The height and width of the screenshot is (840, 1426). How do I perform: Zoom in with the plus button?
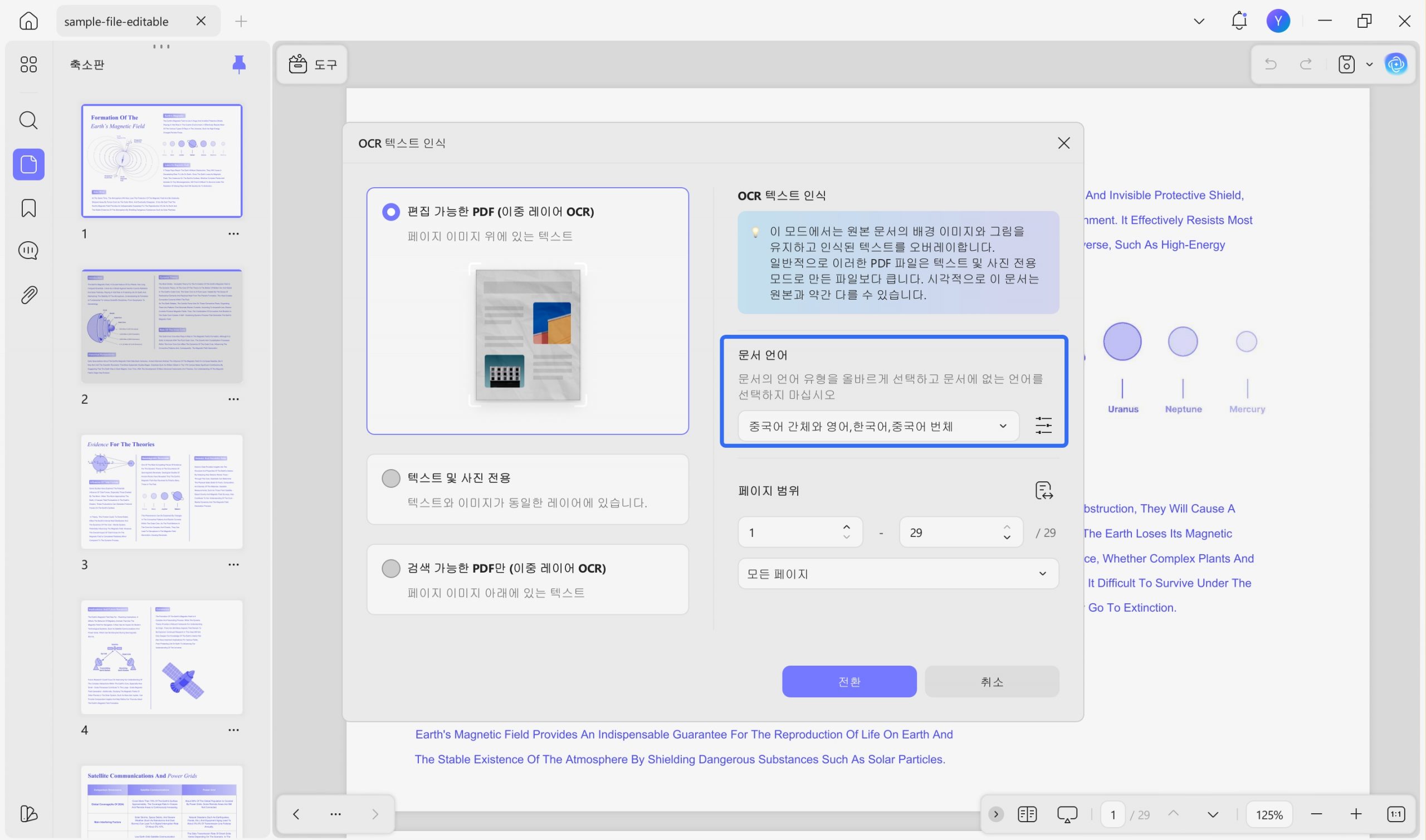1356,814
